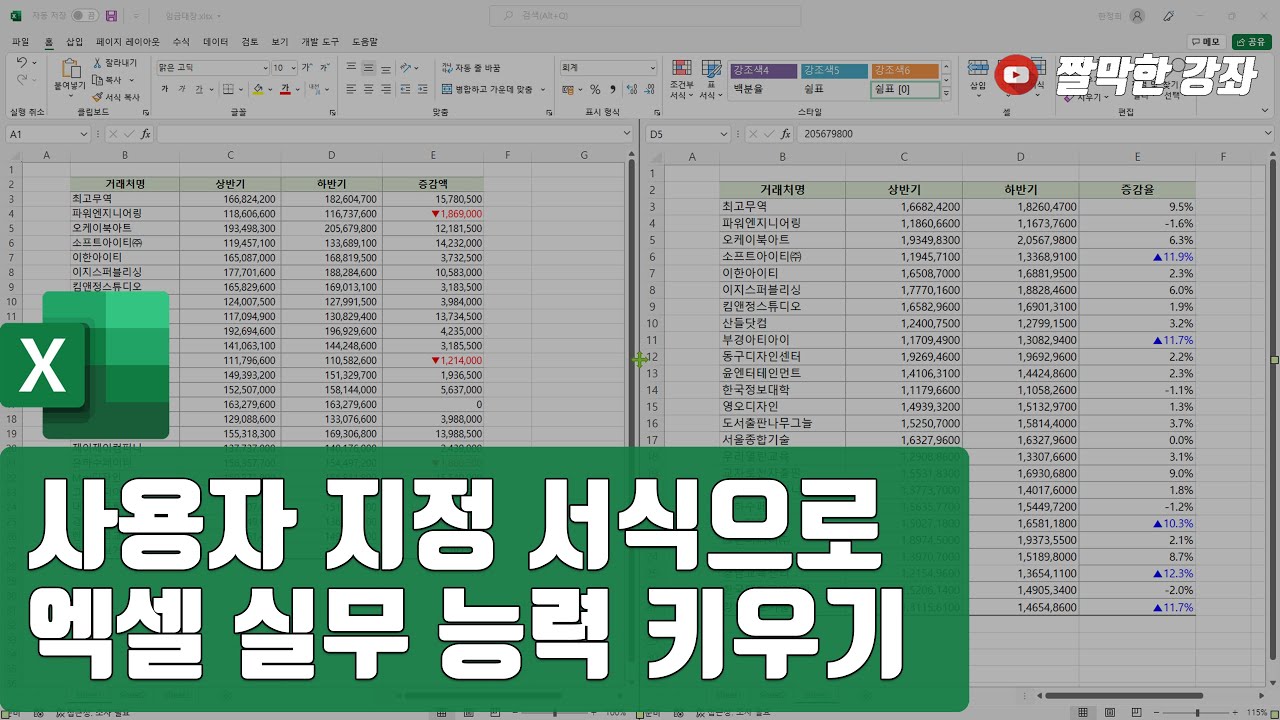
Task: Switch to the Insert (삽입) tab
Action: click(75, 42)
